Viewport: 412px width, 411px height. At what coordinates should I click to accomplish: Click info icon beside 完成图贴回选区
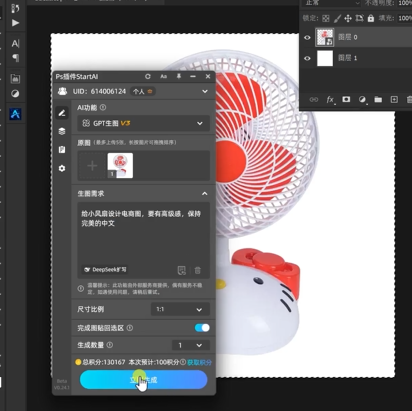(130, 328)
